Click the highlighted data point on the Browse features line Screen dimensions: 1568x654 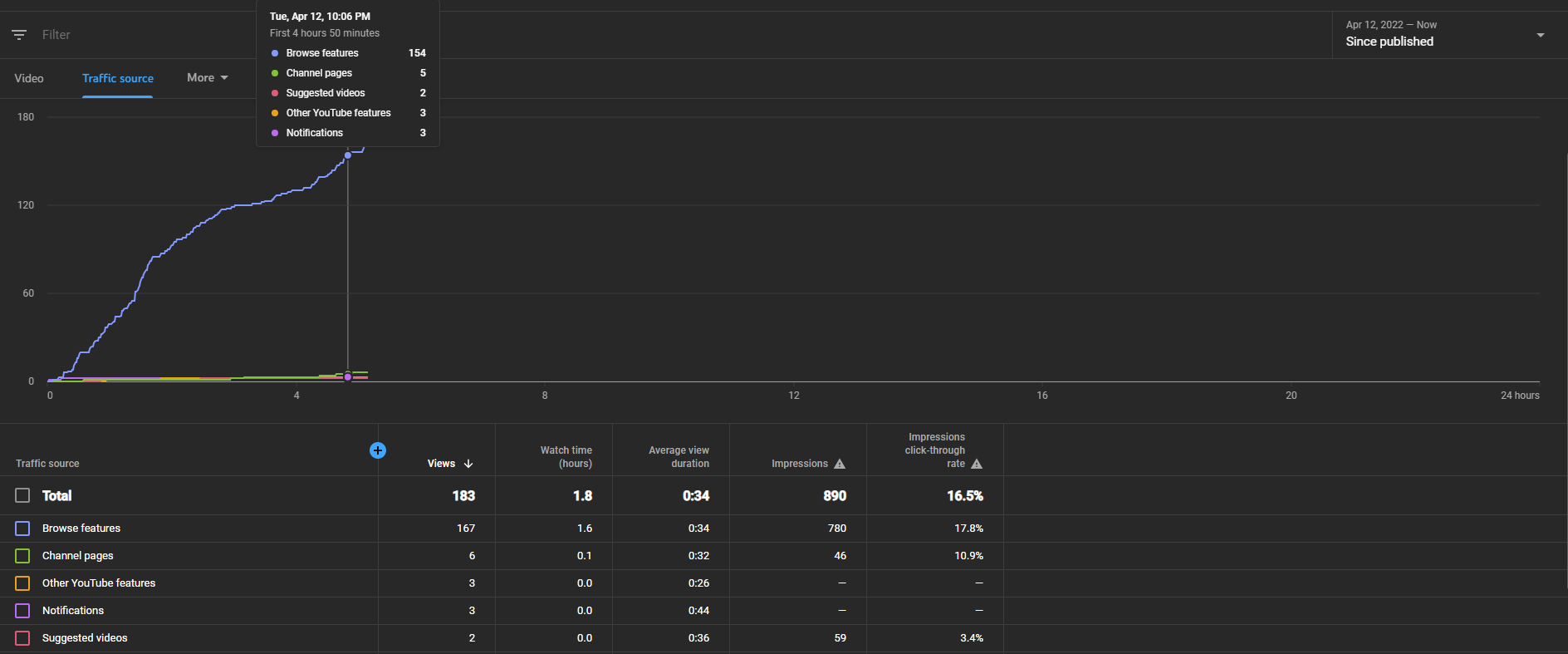pos(348,155)
